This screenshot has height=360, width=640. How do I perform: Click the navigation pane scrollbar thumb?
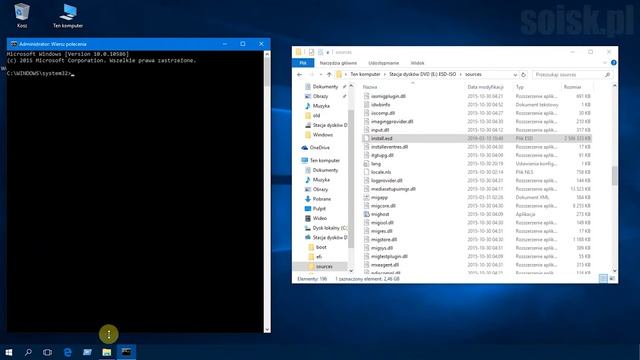[x=351, y=178]
